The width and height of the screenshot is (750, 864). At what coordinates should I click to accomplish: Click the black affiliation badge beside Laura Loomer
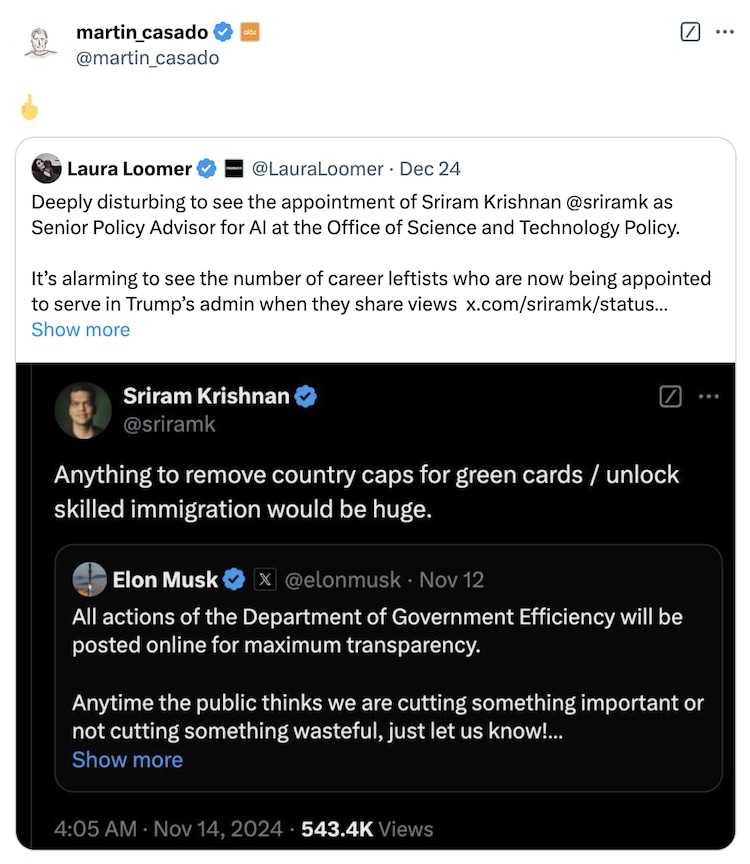tap(233, 168)
